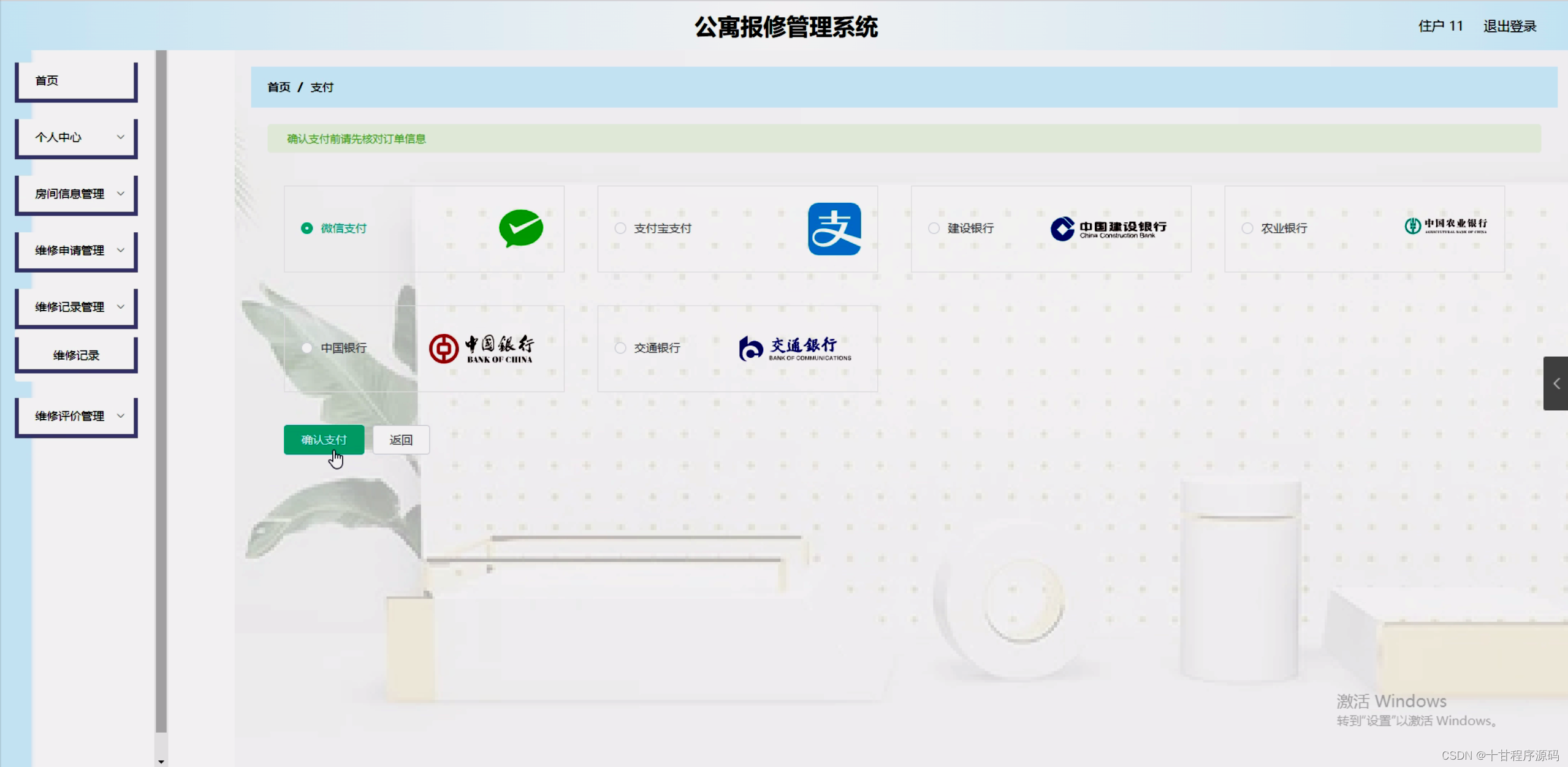Open the right-edge collapsed panel arrow
The width and height of the screenshot is (1568, 767).
tap(1556, 383)
